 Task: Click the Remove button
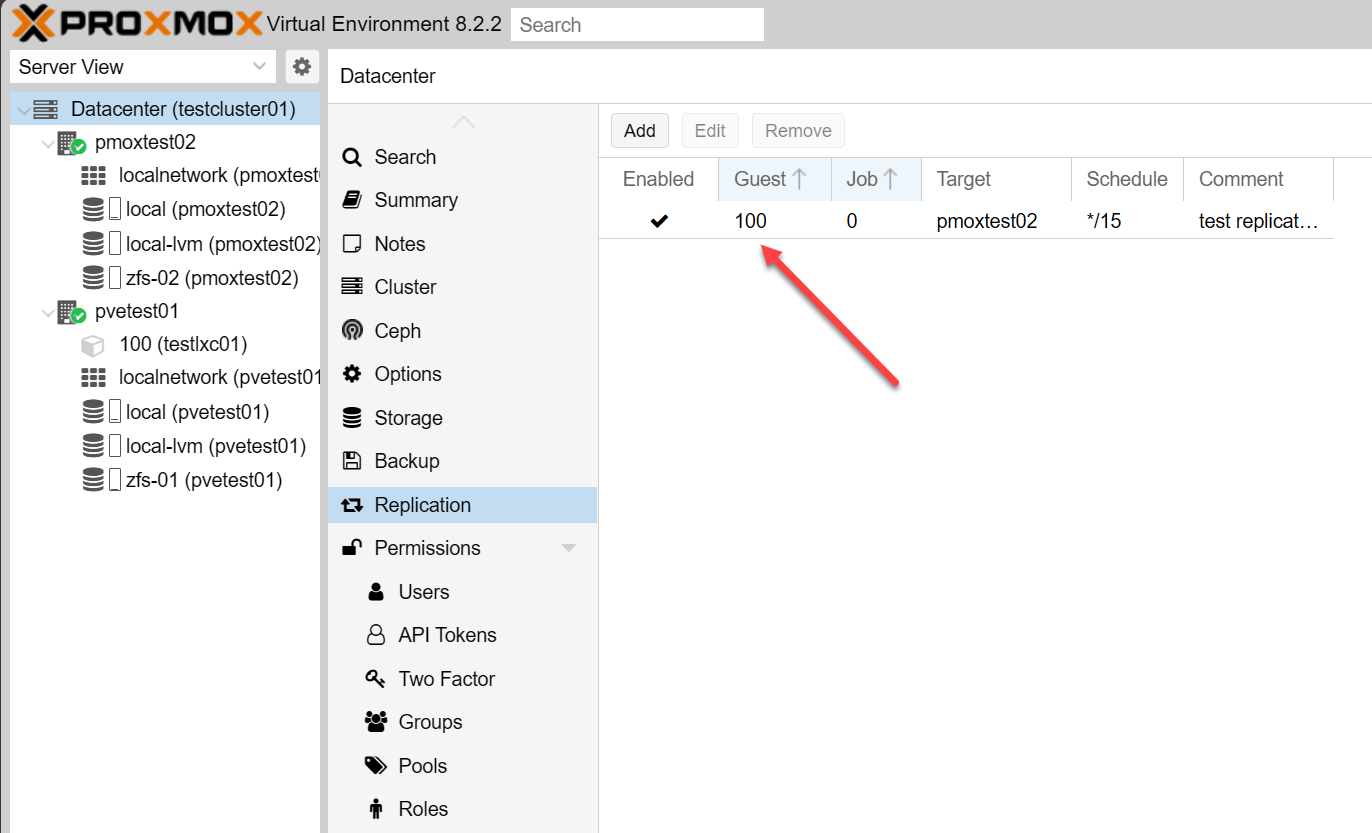click(x=798, y=131)
